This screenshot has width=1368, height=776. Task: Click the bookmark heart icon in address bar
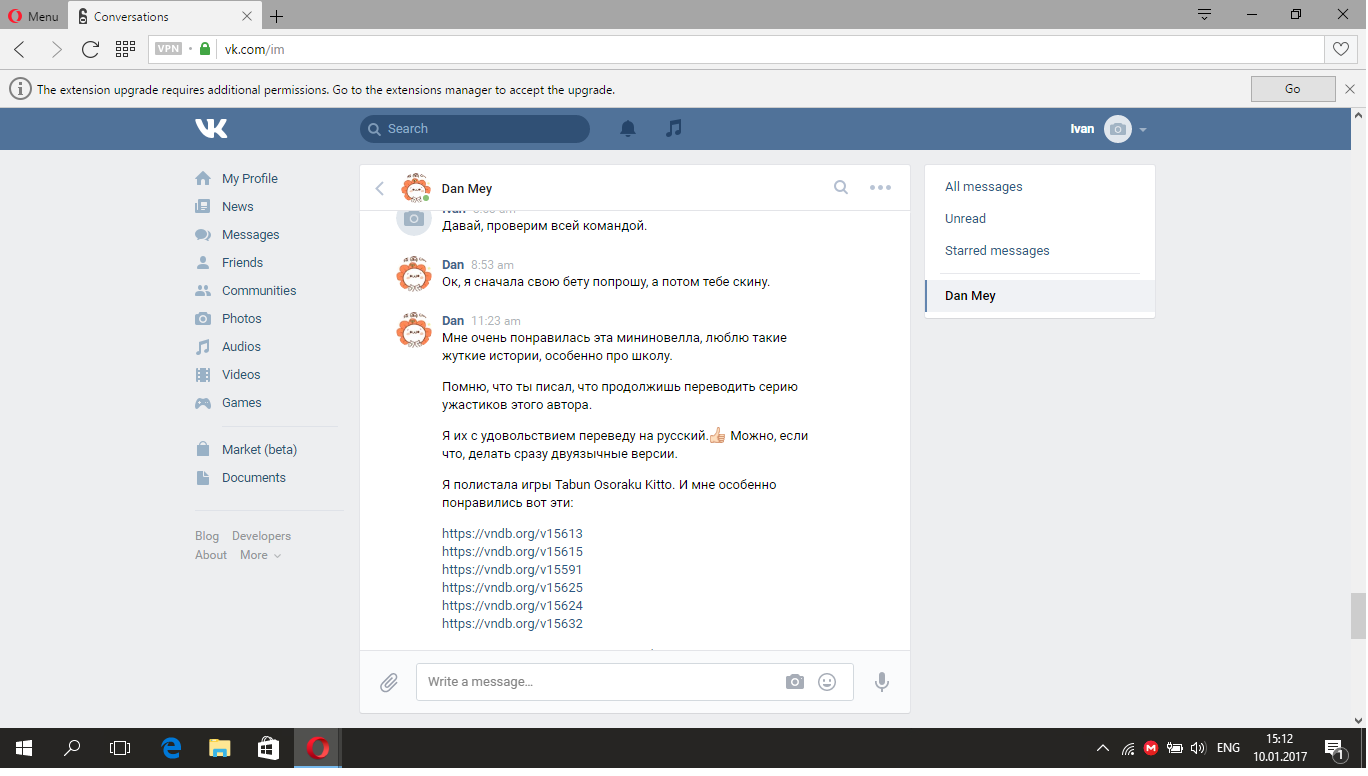coord(1340,49)
